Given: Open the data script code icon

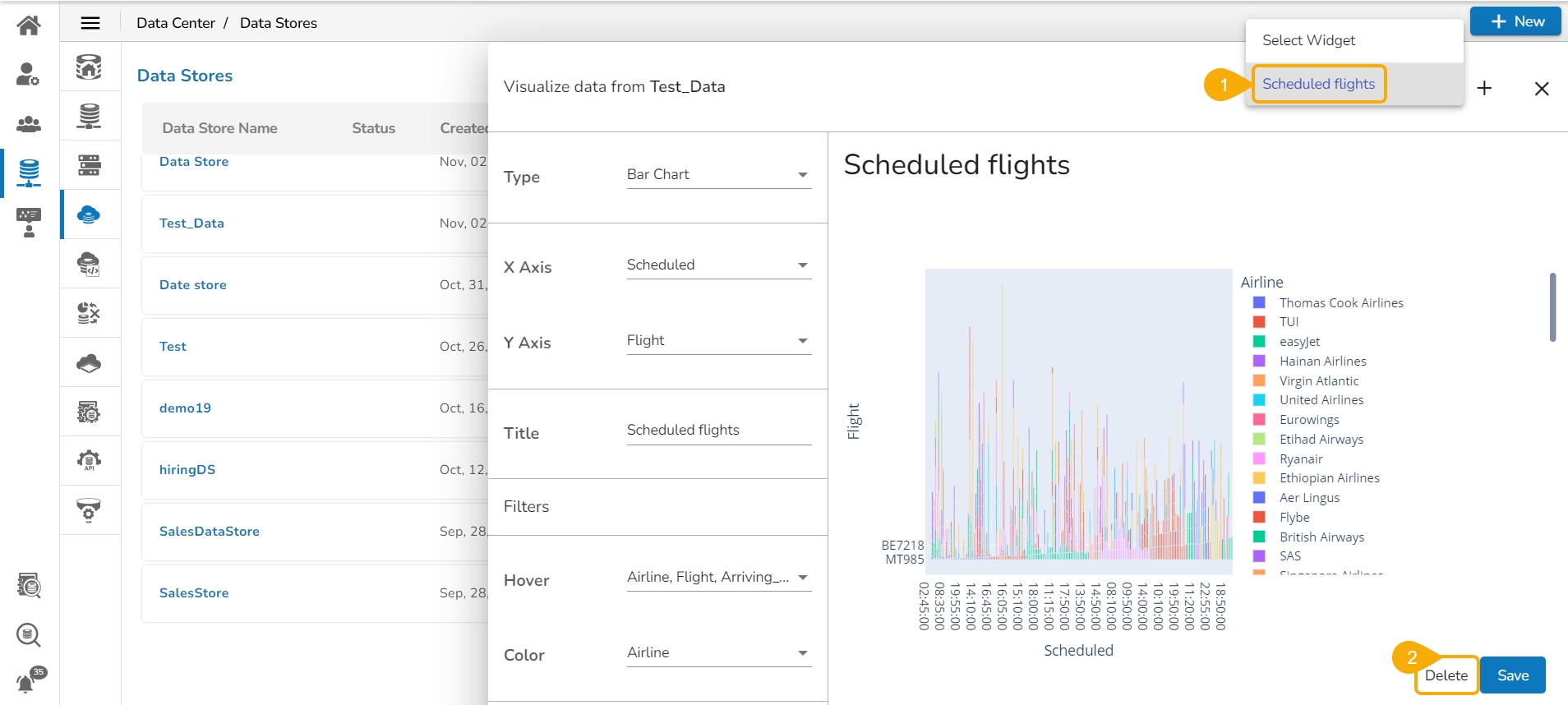Looking at the screenshot, I should pyautogui.click(x=89, y=264).
